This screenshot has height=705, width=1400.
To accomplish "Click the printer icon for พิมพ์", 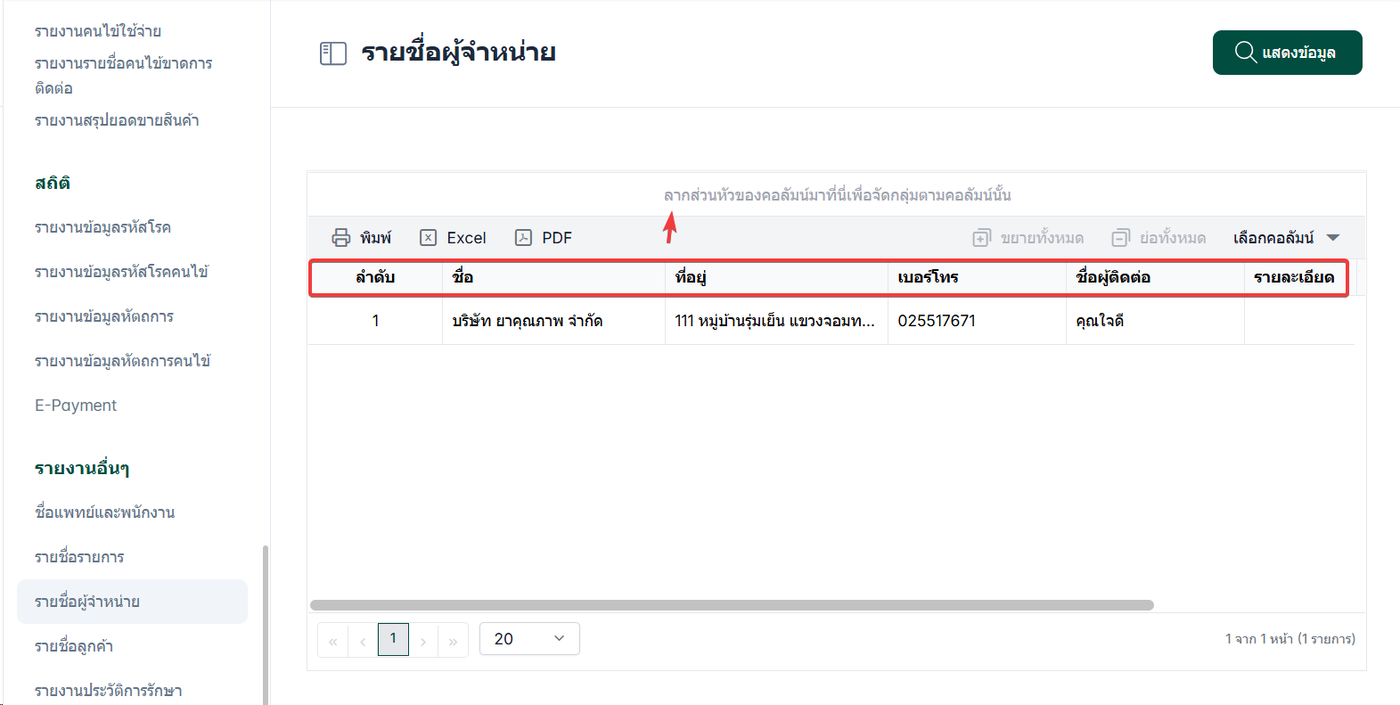I will pos(341,238).
